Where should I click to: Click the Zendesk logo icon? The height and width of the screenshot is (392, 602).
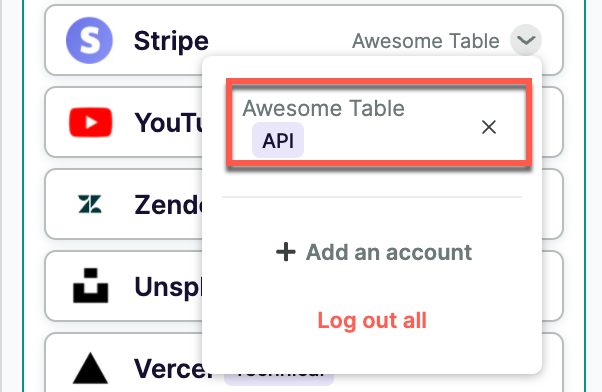[x=90, y=204]
